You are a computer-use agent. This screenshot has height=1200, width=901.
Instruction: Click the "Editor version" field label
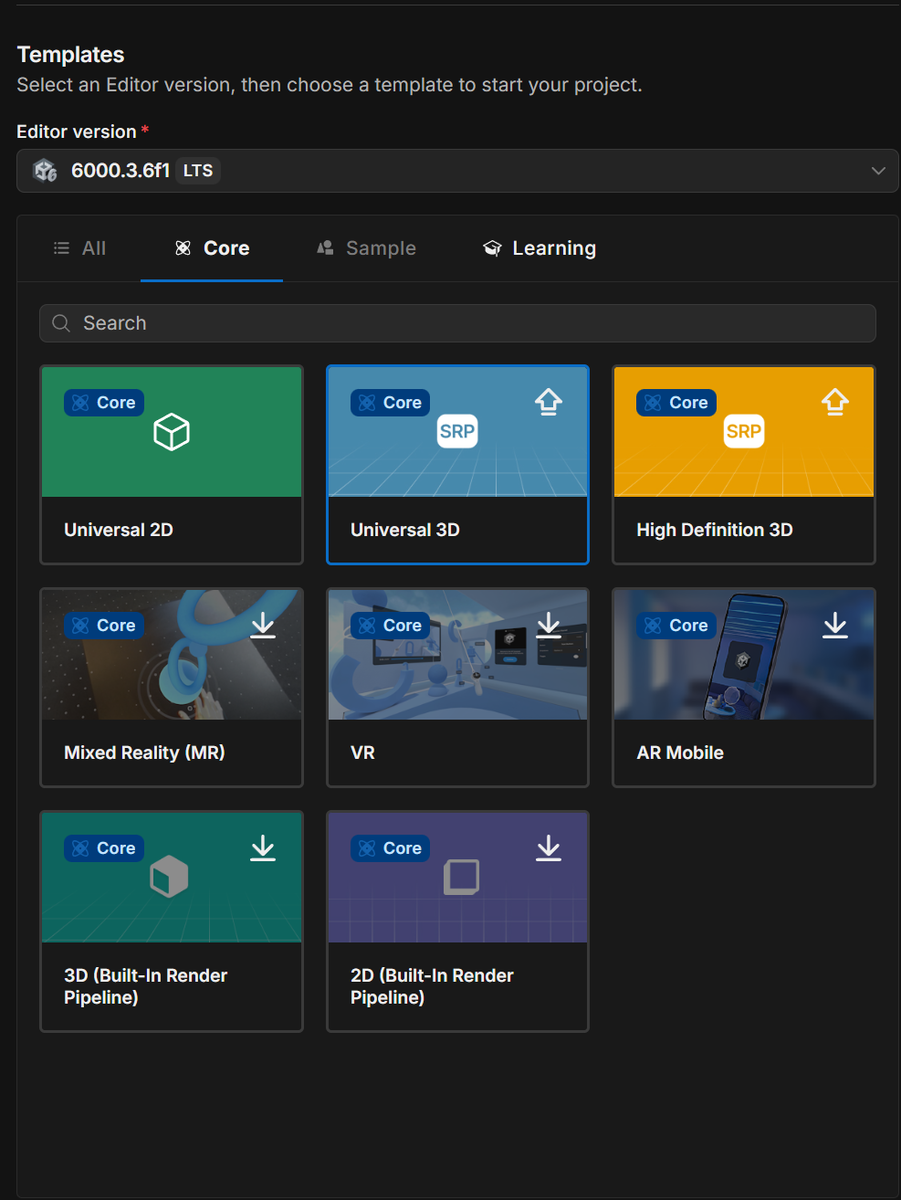(77, 132)
